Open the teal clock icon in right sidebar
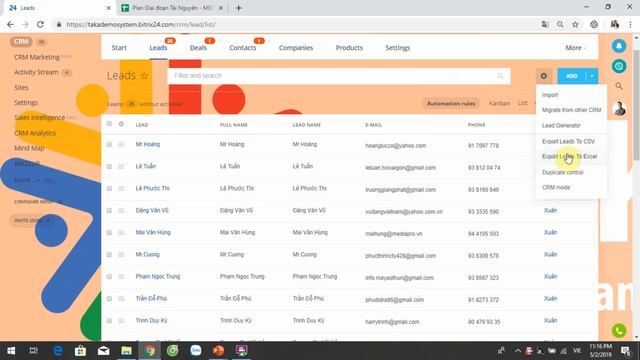The image size is (640, 360). tap(619, 66)
